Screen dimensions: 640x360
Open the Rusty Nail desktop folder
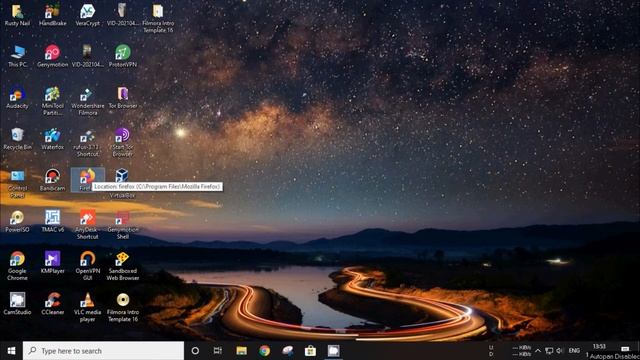[x=17, y=15]
